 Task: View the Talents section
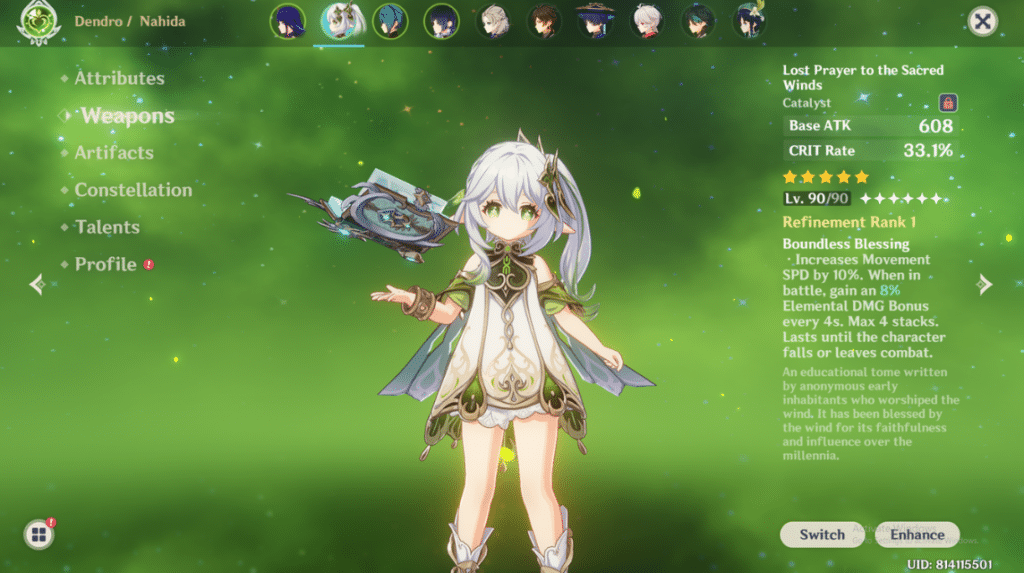[107, 227]
